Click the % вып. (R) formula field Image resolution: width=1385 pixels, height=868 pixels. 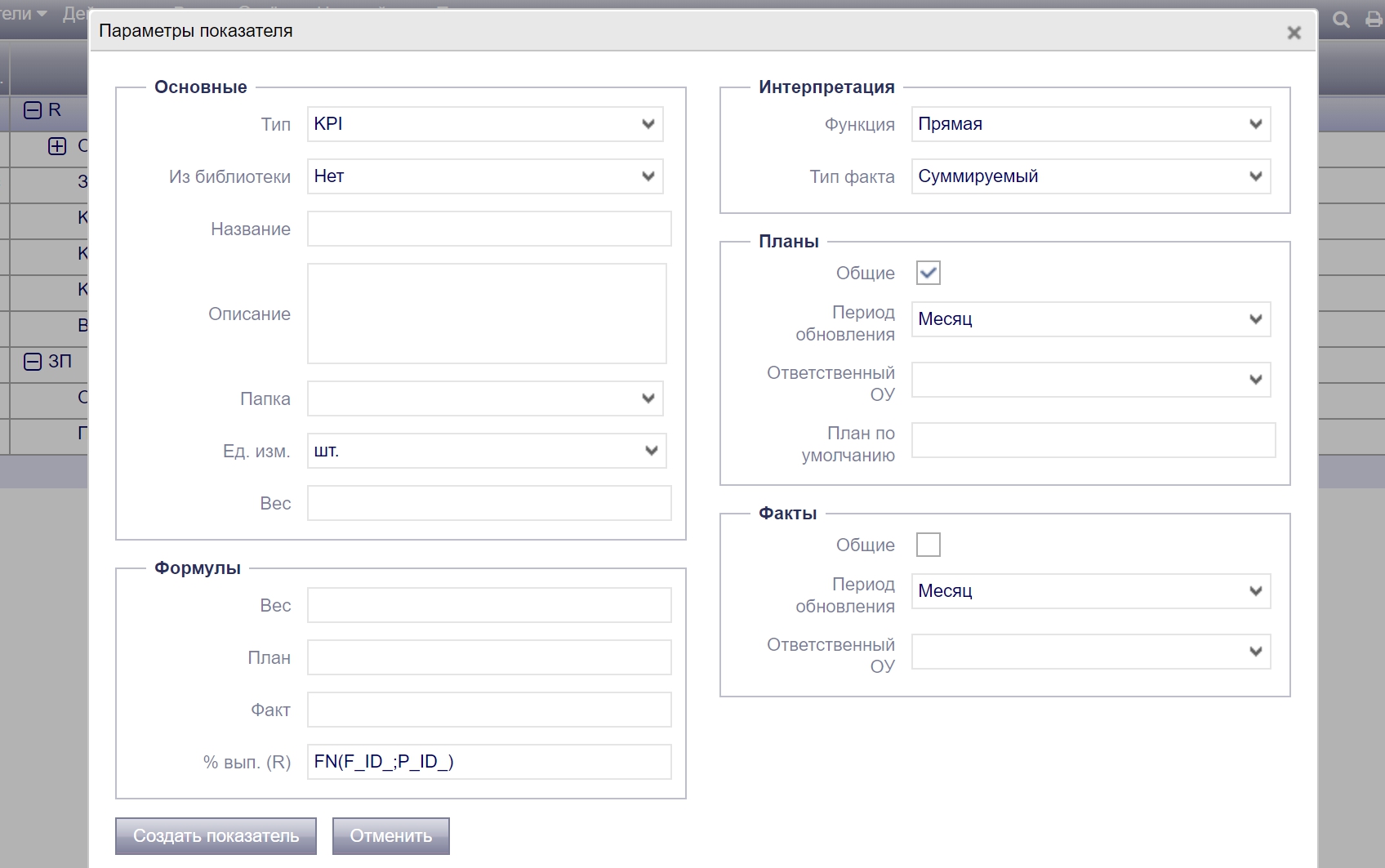[489, 762]
